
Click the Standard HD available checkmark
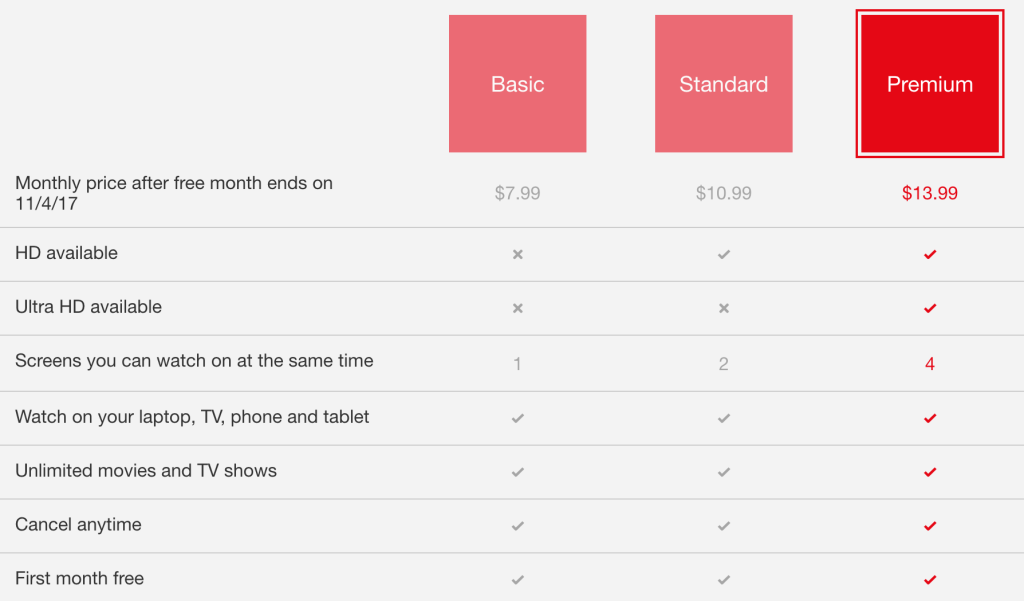(723, 254)
